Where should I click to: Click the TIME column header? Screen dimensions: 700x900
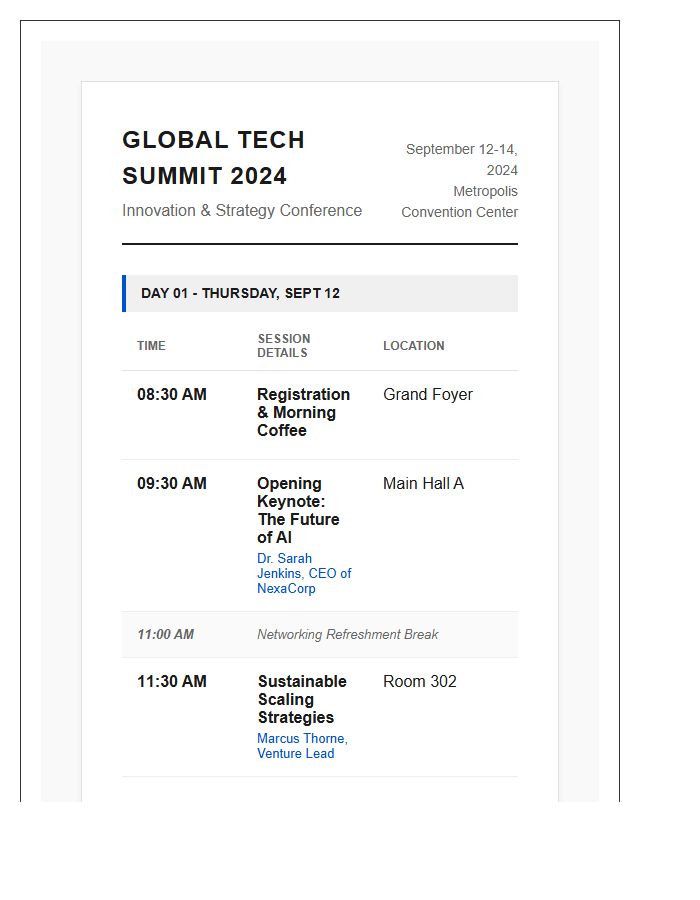pos(151,346)
